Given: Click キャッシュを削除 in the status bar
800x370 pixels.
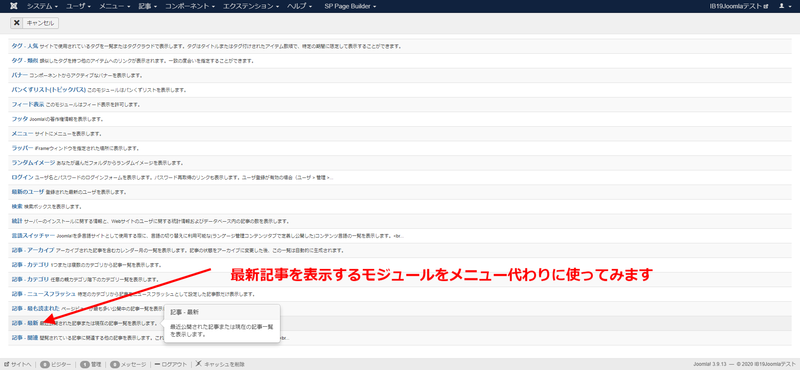Looking at the screenshot, I should click(220, 364).
